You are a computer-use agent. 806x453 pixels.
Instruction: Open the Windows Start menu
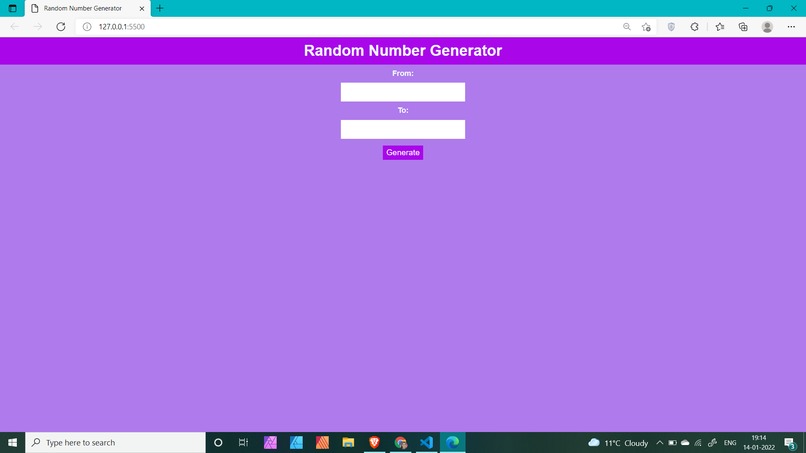[x=12, y=443]
